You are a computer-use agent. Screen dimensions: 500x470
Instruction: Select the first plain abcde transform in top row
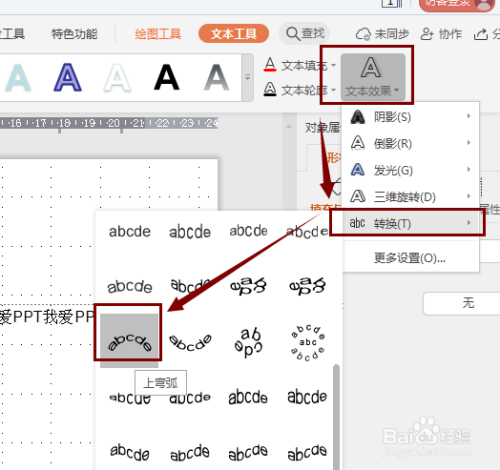pyautogui.click(x=130, y=231)
